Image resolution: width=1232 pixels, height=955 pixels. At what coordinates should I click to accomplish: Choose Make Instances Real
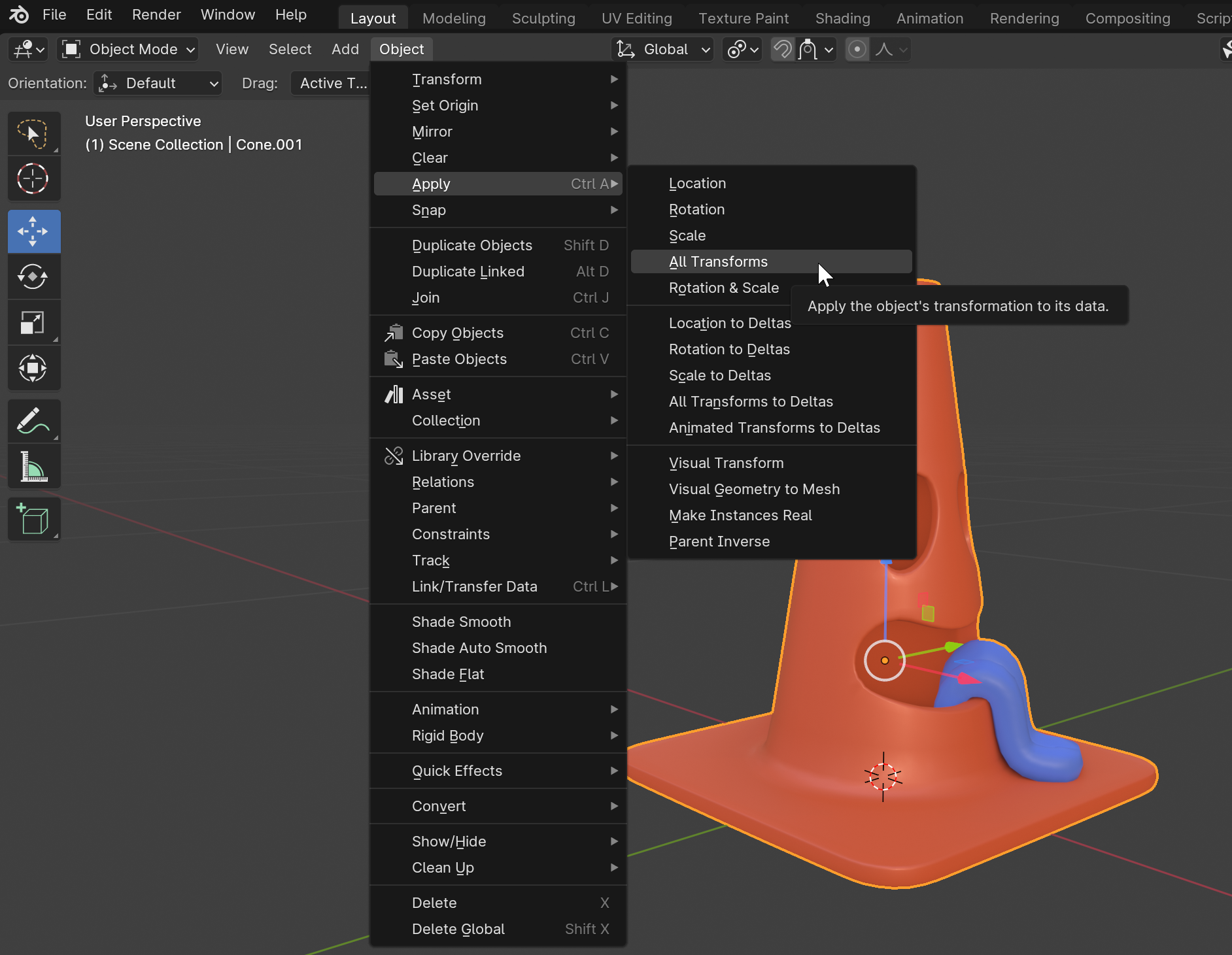tap(772, 515)
